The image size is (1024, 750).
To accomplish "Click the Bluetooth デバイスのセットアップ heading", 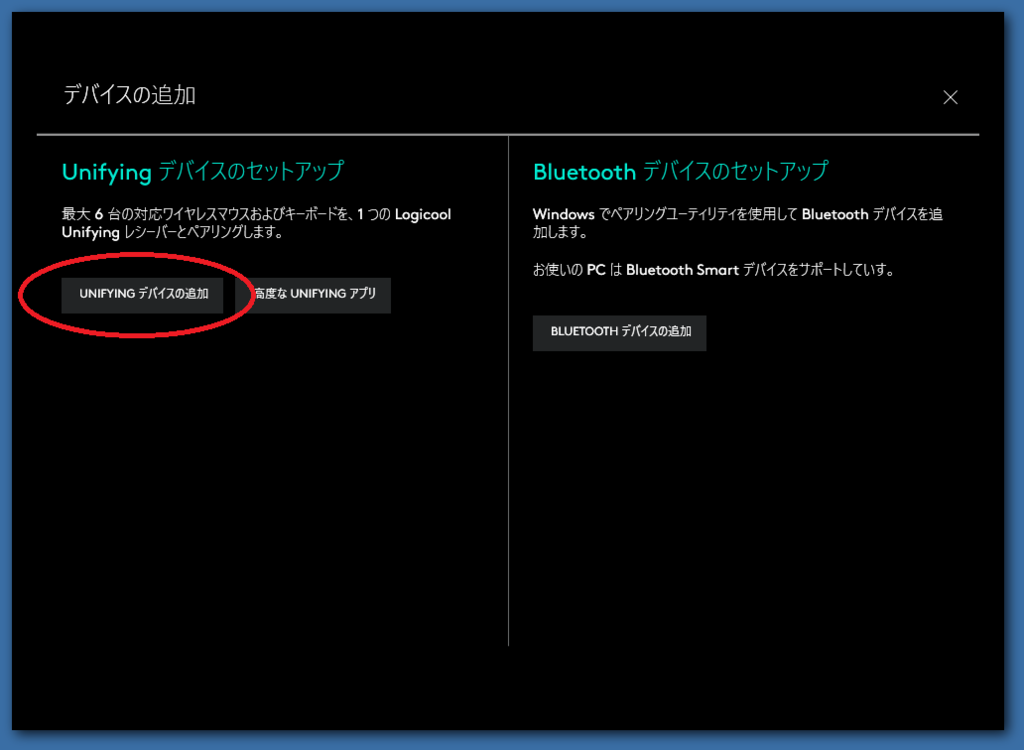I will [680, 172].
